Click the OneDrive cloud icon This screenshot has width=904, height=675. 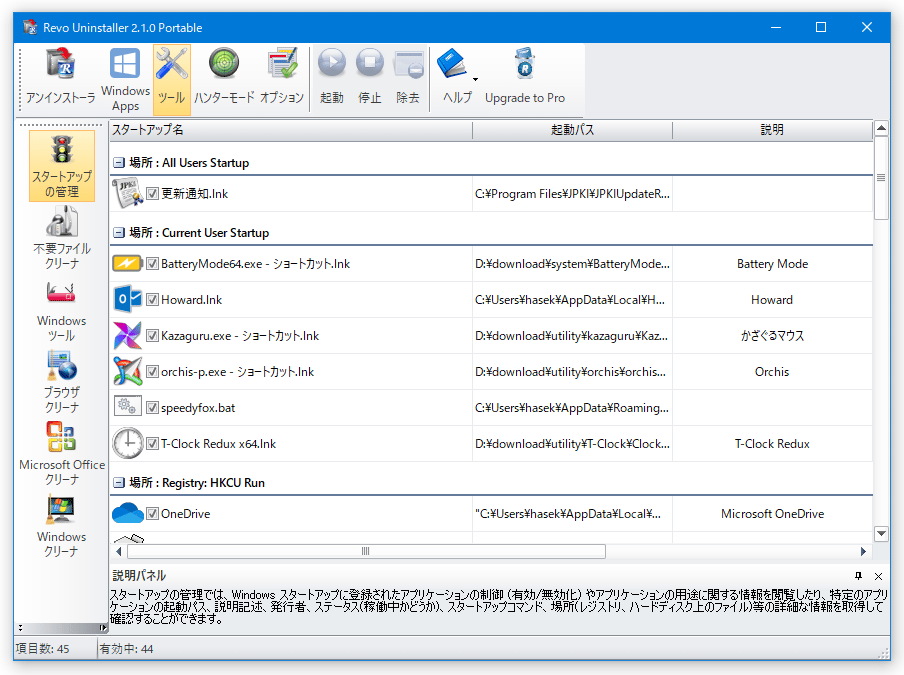(127, 512)
